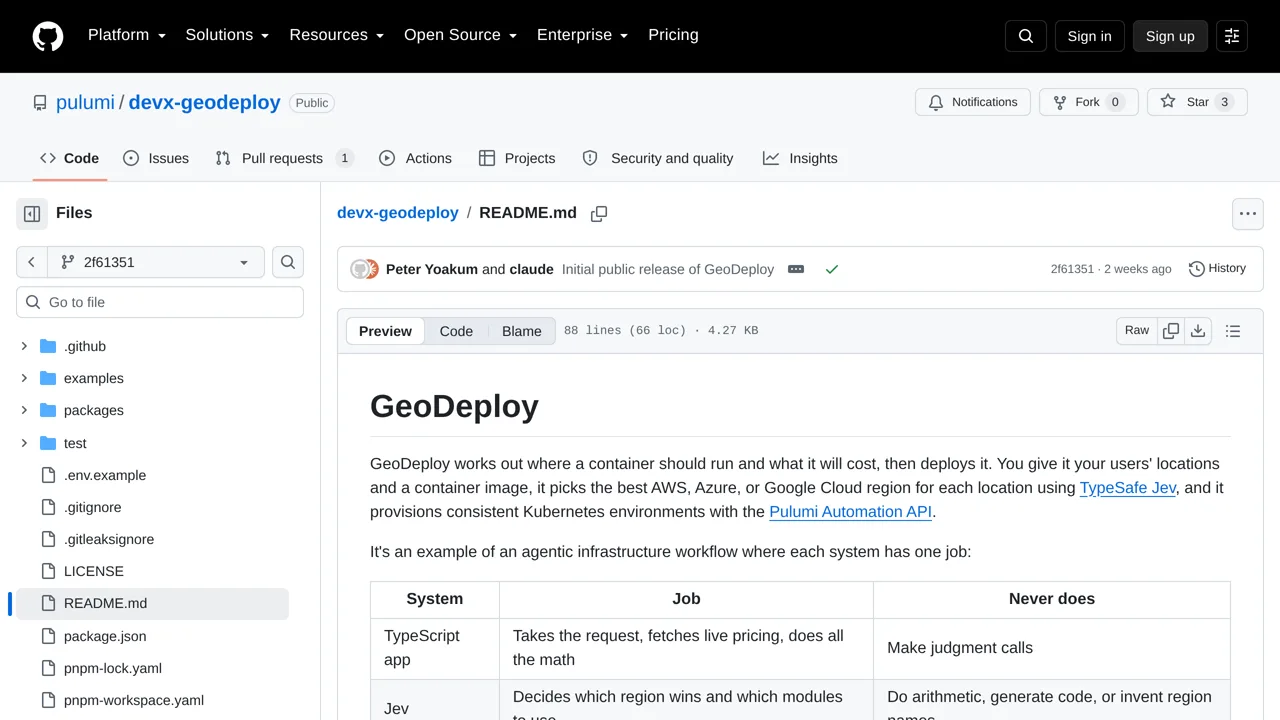Download the raw README file
The height and width of the screenshot is (720, 1280).
pos(1198,331)
